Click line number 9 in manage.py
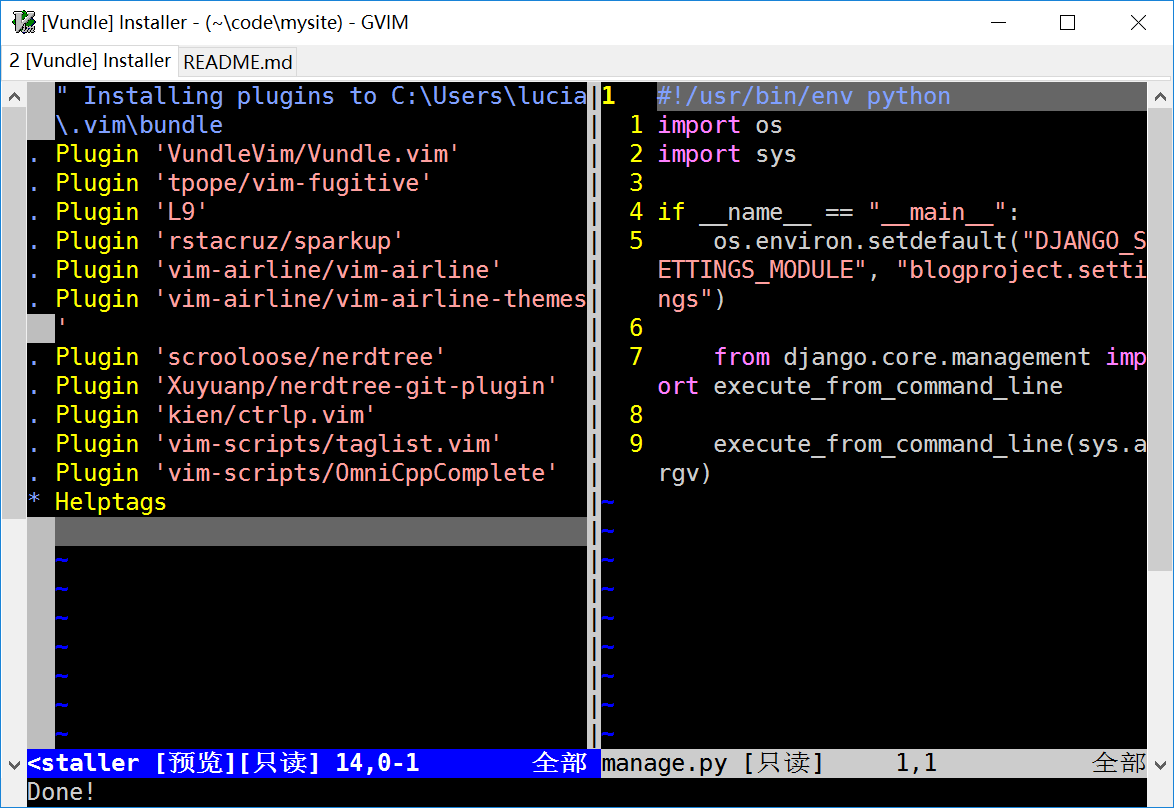The height and width of the screenshot is (808, 1174). coord(636,444)
